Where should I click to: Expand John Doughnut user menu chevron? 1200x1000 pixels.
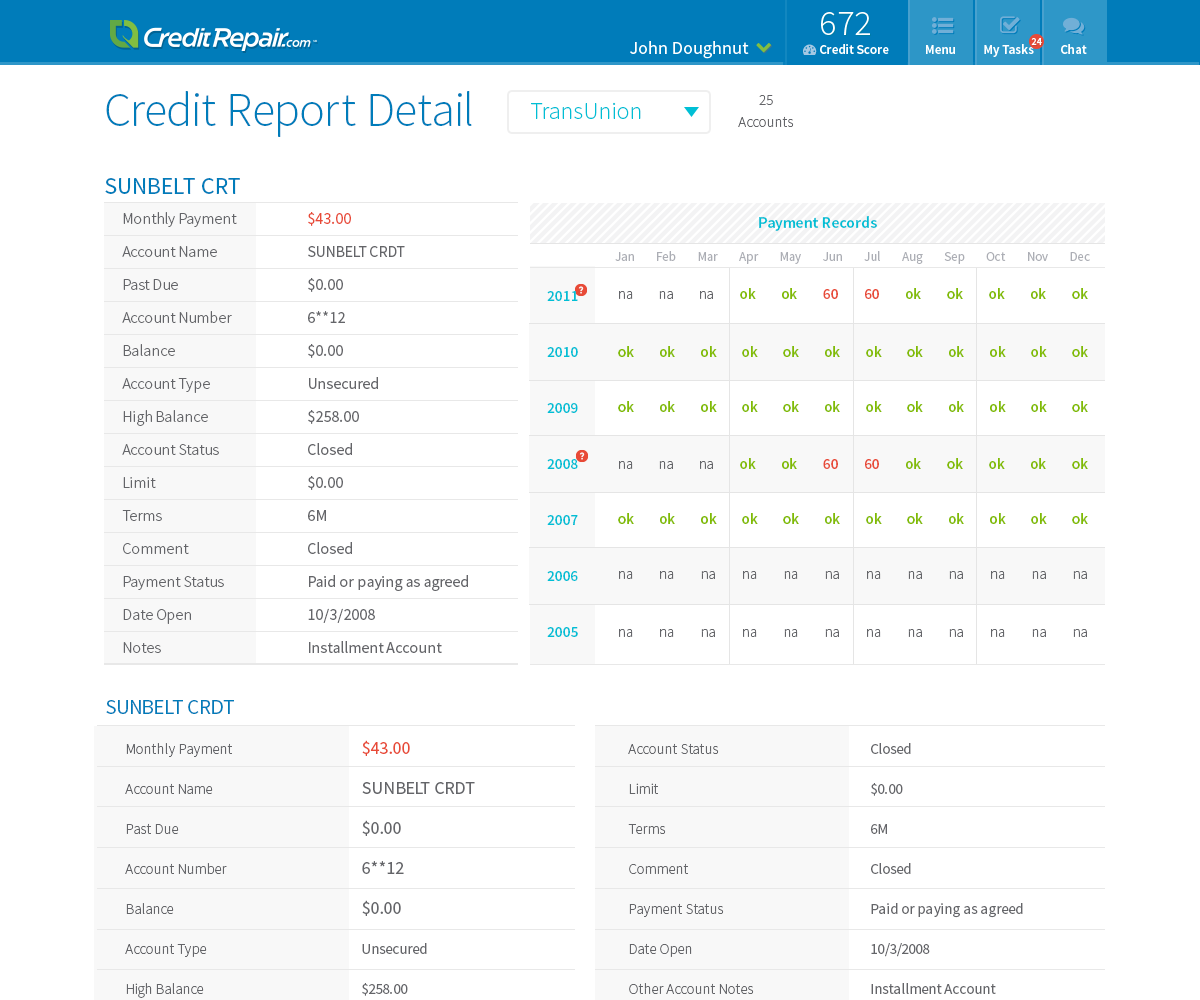click(764, 48)
